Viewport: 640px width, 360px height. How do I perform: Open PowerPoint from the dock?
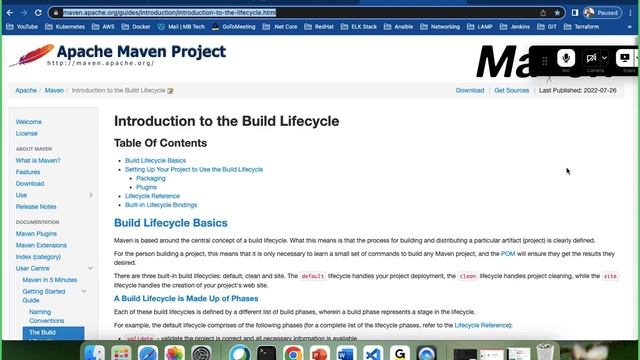(320, 353)
